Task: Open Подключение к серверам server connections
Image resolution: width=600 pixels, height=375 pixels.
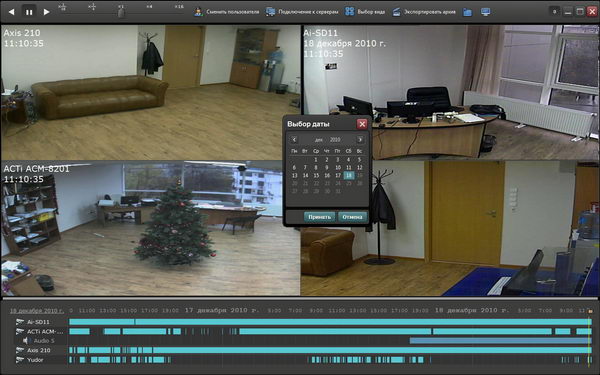Action: (270, 12)
